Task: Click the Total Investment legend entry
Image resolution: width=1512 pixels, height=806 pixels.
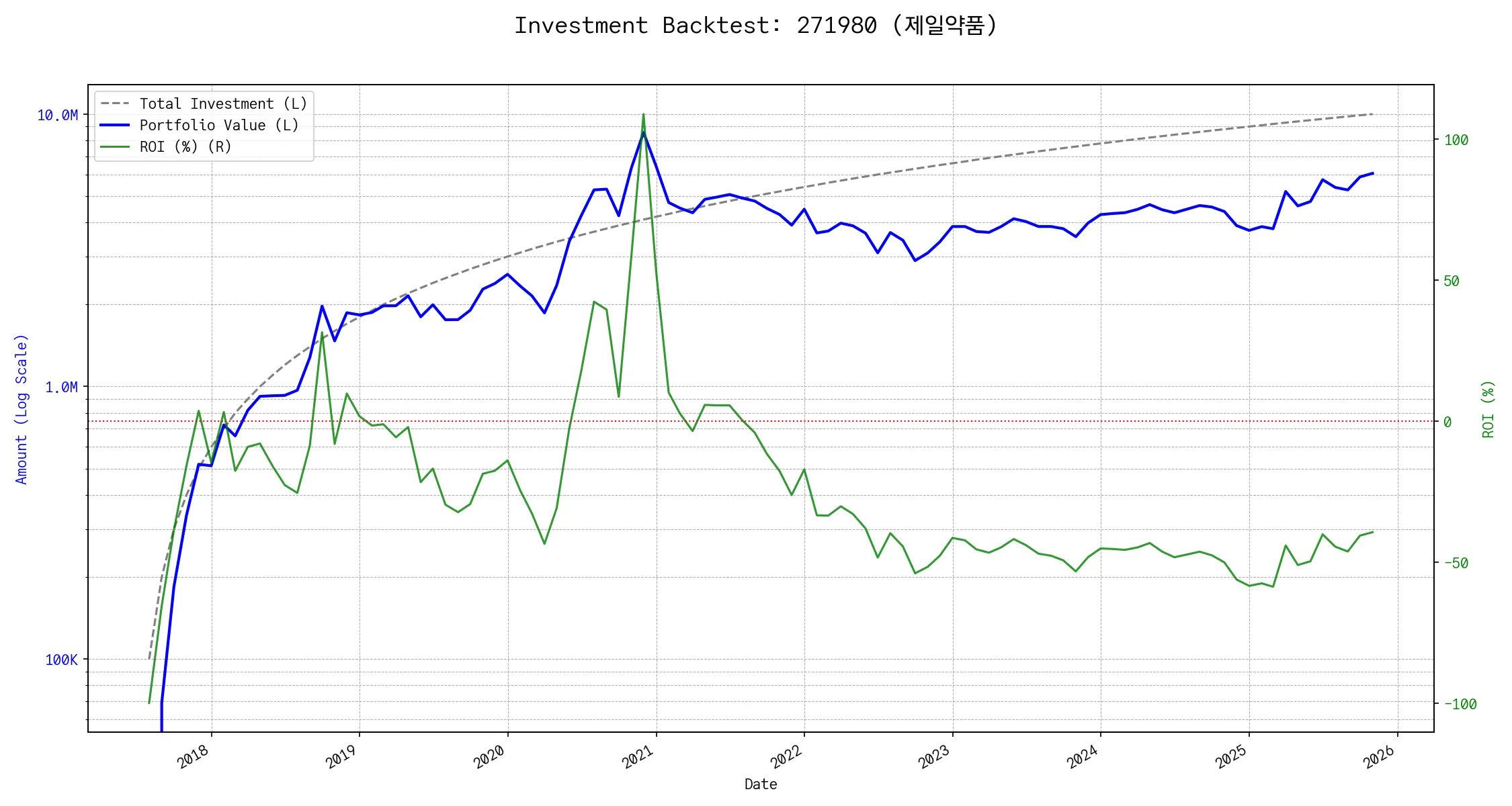Action: (223, 104)
